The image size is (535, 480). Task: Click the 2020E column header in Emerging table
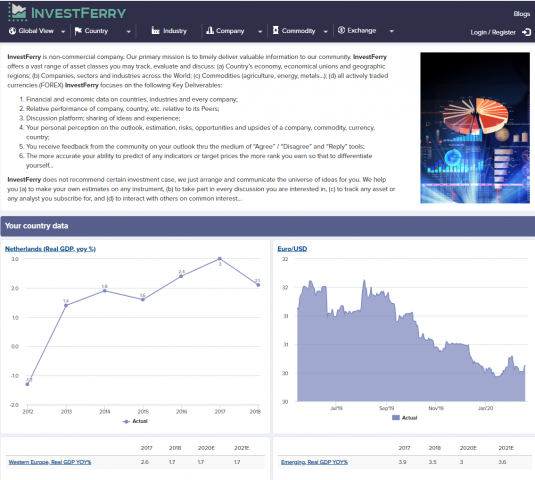[x=468, y=448]
